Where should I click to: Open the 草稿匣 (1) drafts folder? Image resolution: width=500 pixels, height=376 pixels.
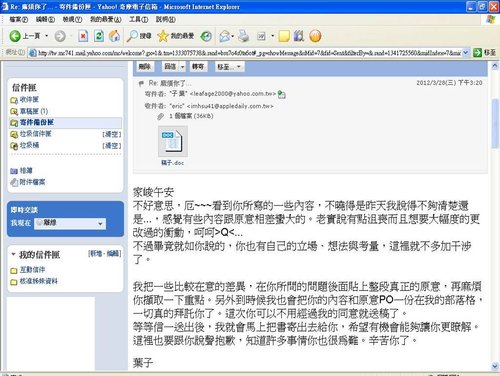click(34, 111)
